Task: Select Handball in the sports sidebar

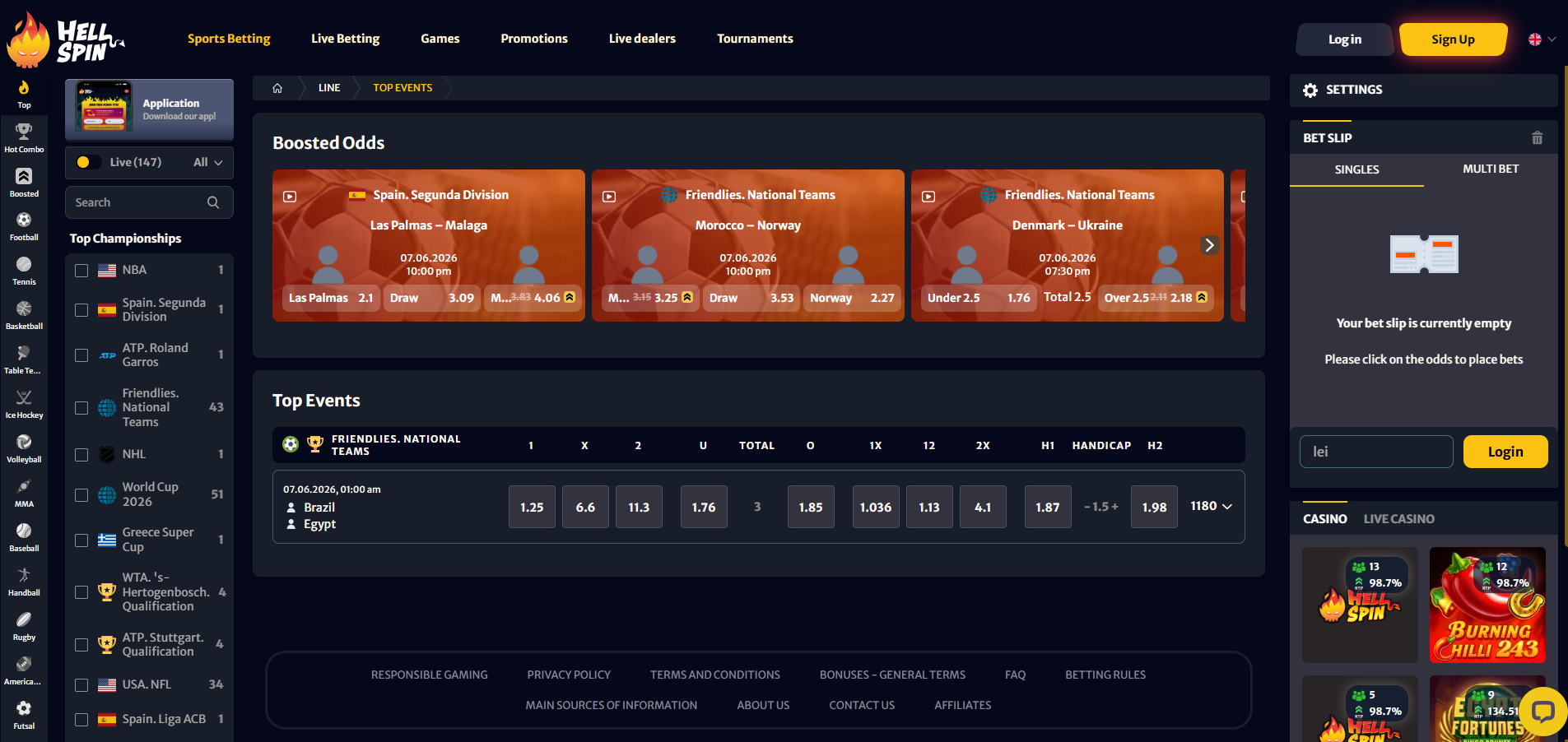Action: click(x=24, y=582)
